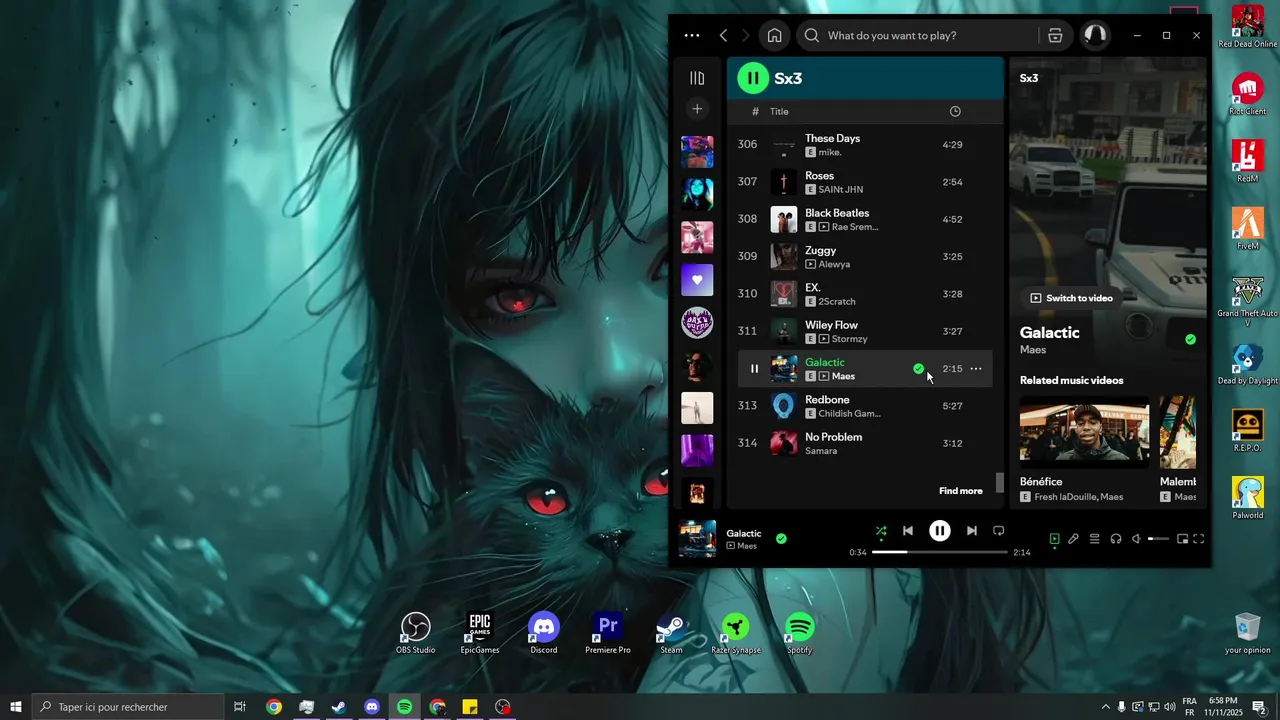1280x720 pixels.
Task: Open Spotify from the taskbar
Action: coord(404,707)
